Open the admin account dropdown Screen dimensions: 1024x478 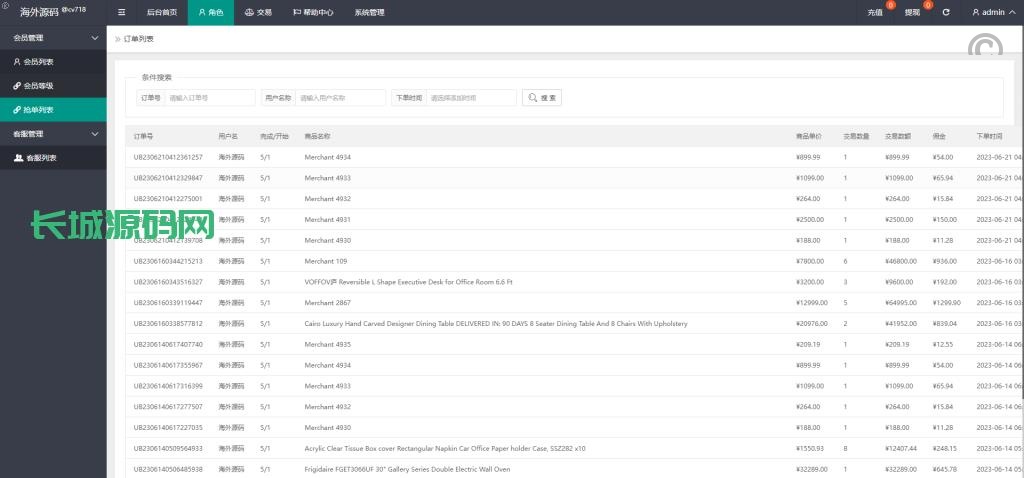(x=993, y=13)
